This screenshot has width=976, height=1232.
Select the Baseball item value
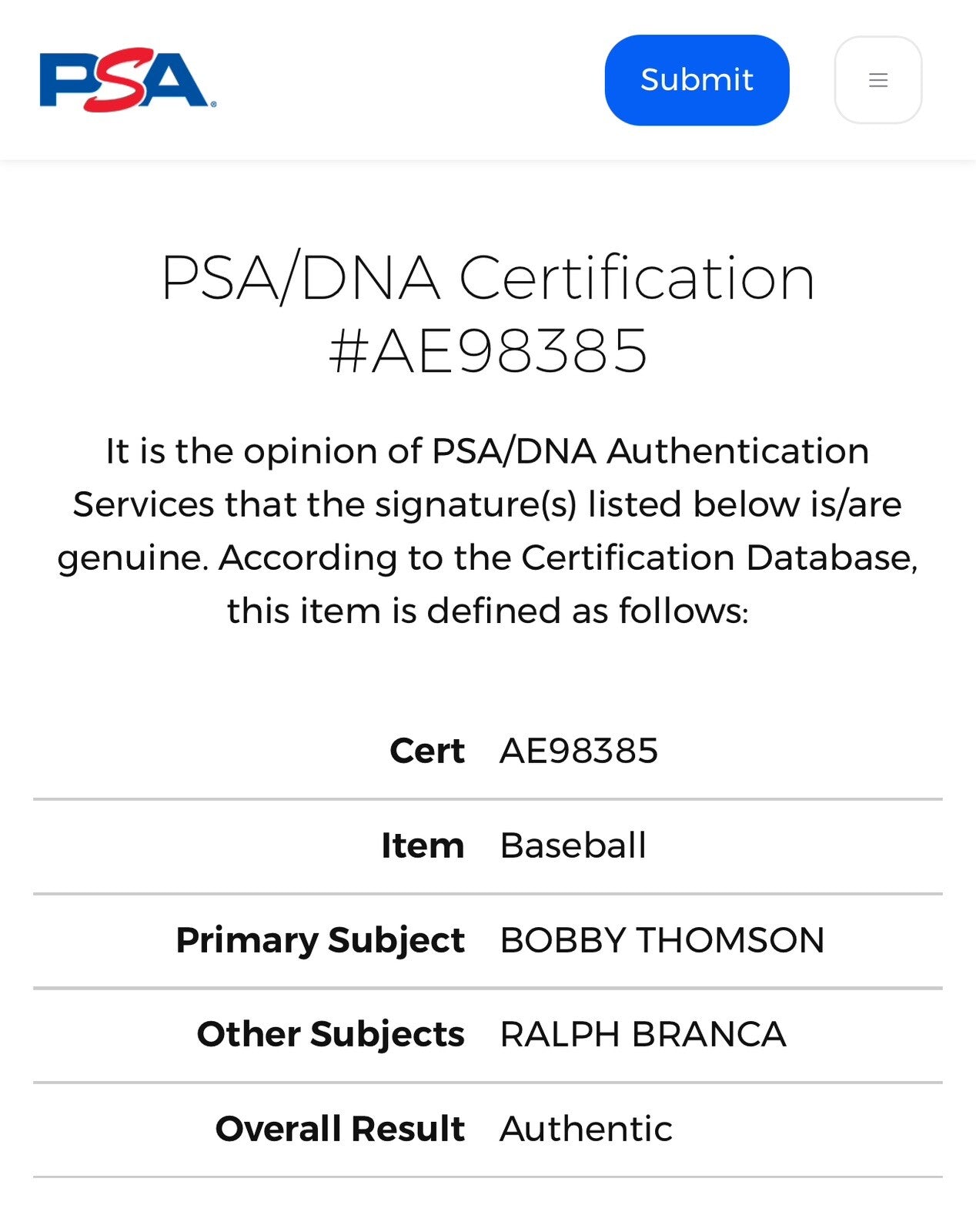coord(573,845)
